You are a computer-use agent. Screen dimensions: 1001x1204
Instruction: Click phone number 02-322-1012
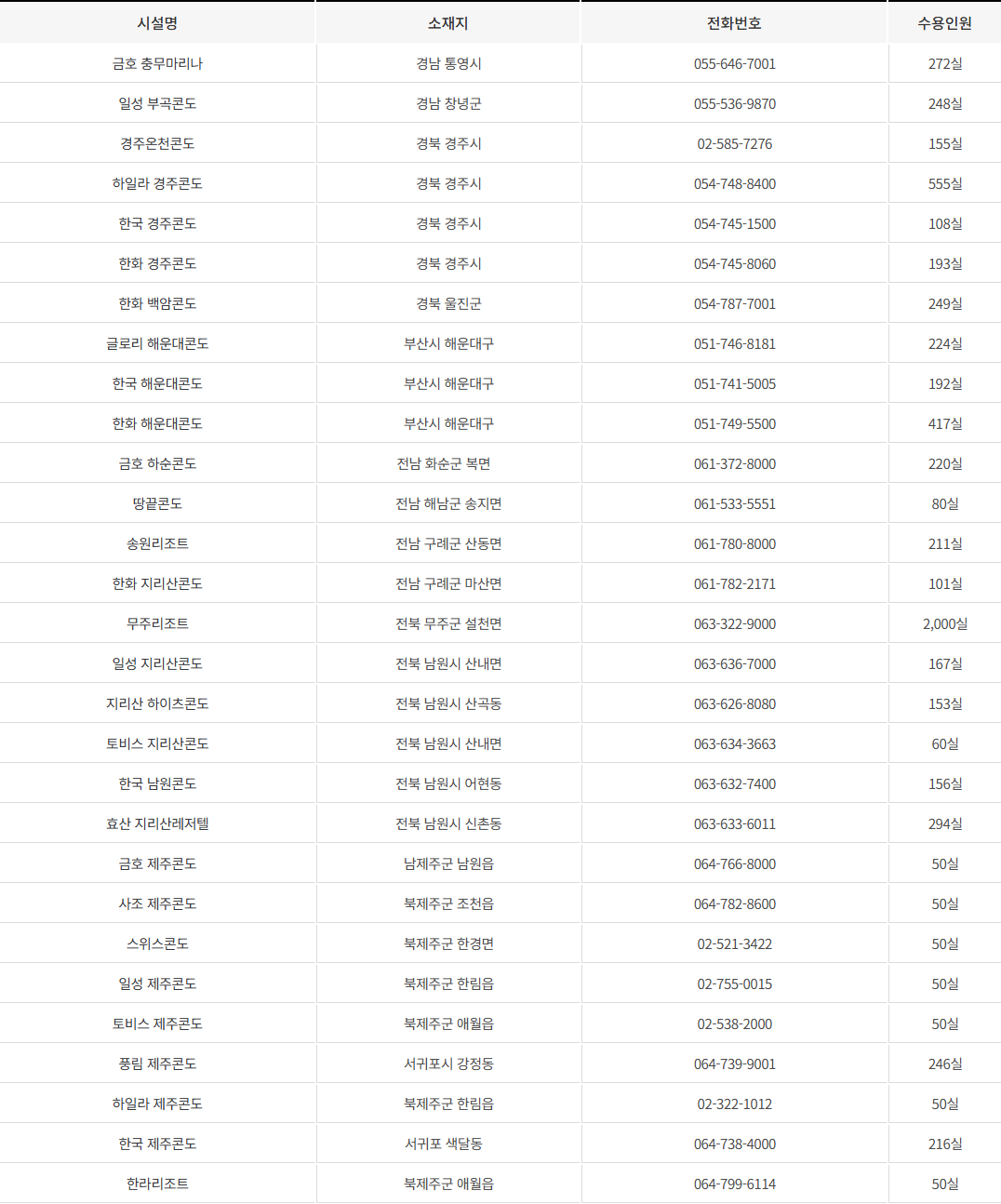[x=734, y=1104]
